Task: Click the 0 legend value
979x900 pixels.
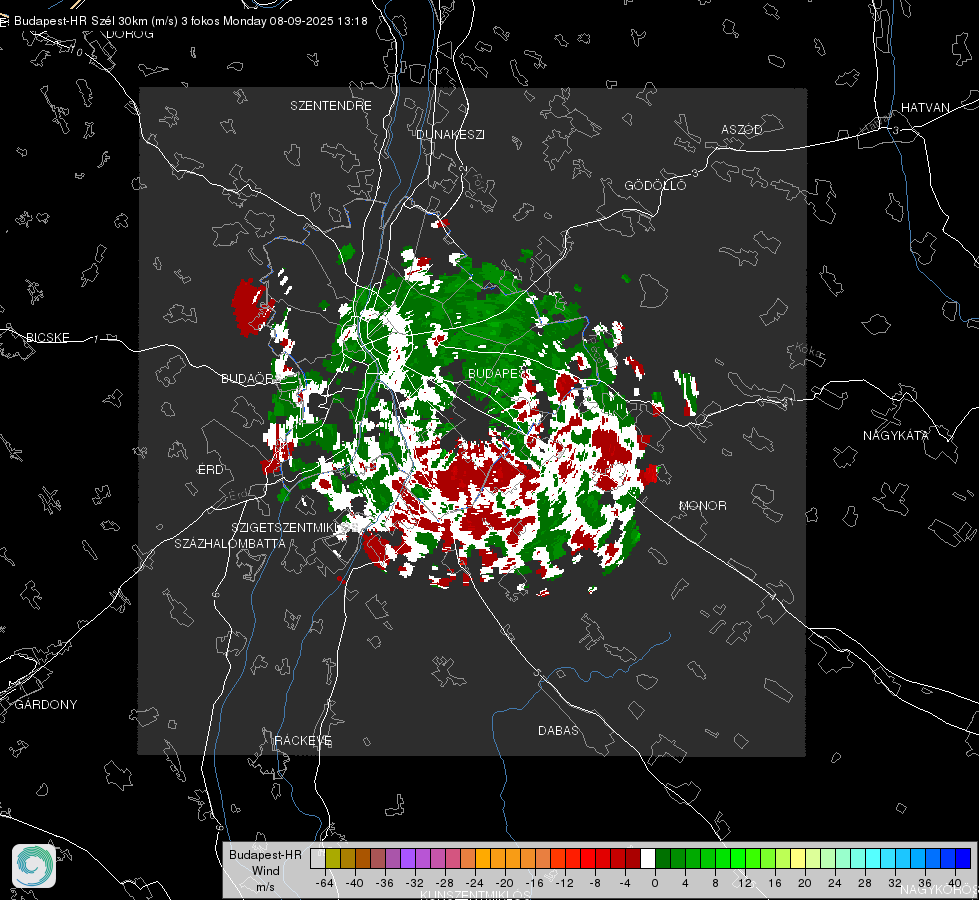Action: click(x=655, y=883)
